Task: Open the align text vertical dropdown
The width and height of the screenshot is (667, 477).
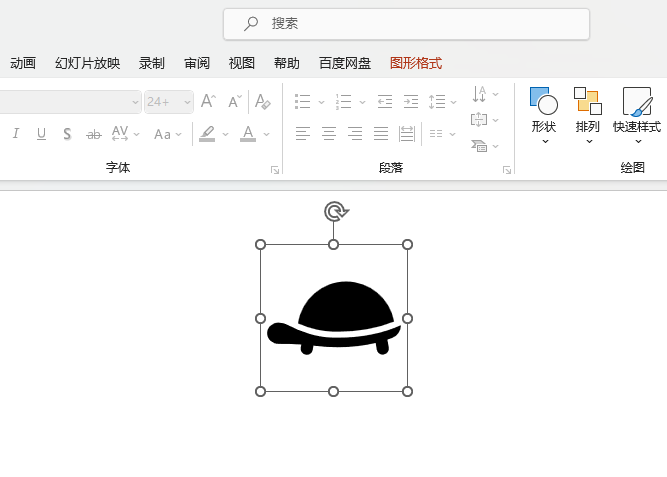Action: [485, 120]
